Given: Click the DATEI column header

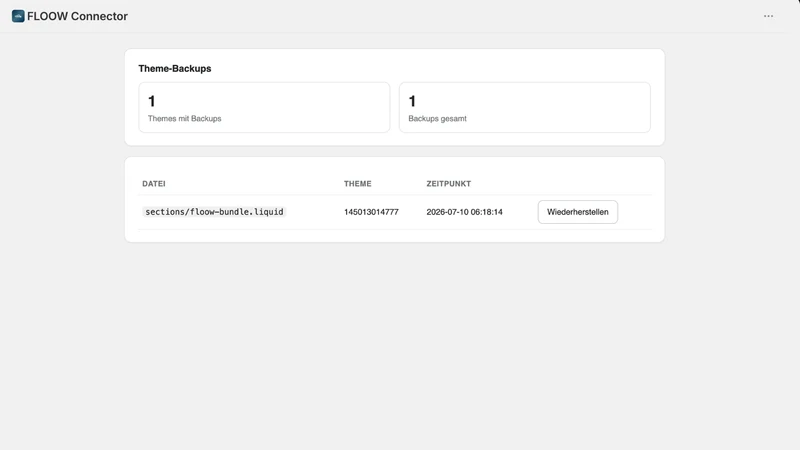Looking at the screenshot, I should [x=154, y=184].
